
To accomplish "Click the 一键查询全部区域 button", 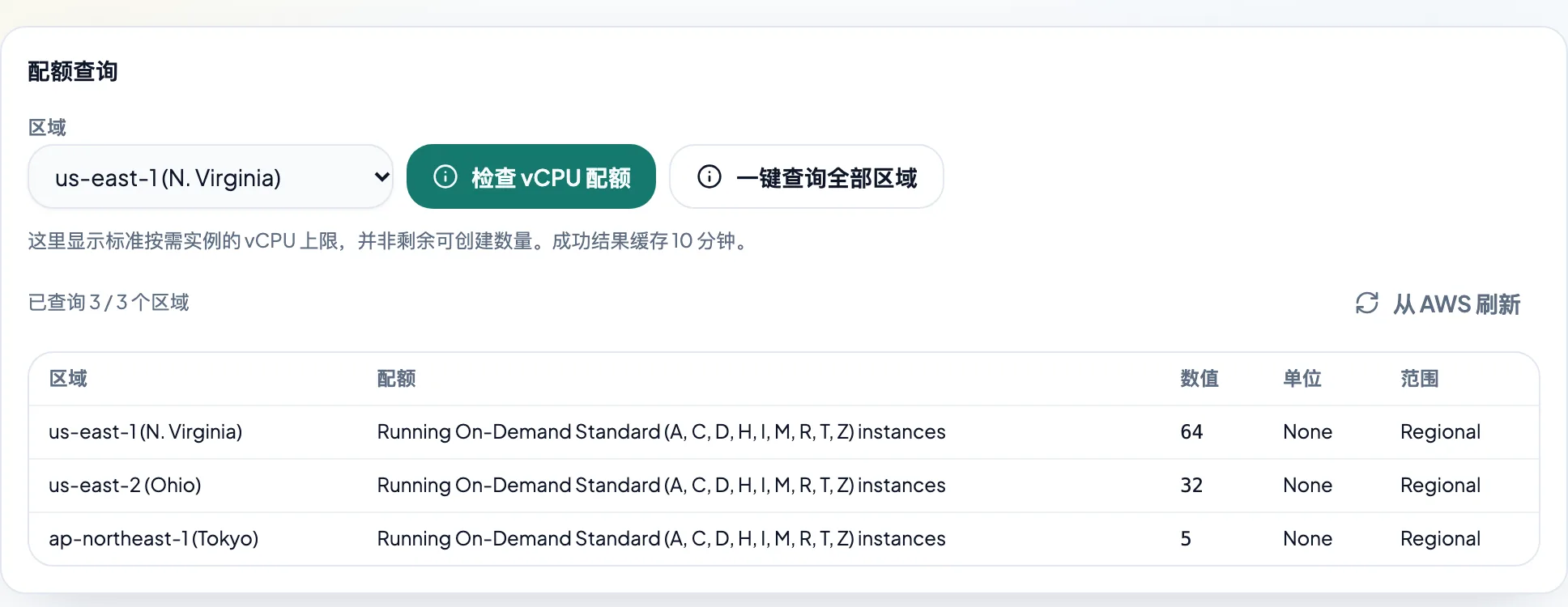I will coord(807,177).
